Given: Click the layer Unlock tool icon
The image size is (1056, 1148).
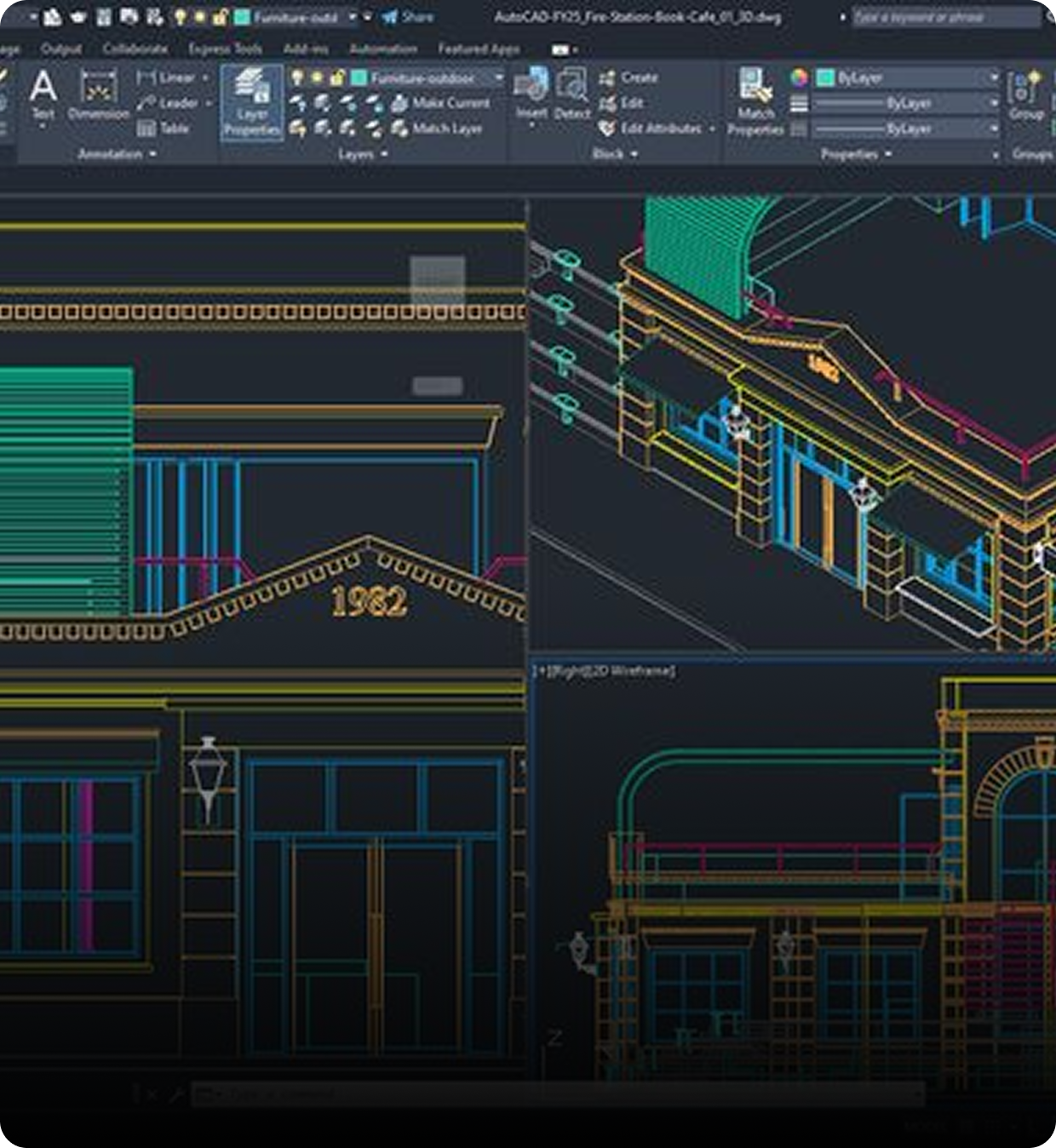Looking at the screenshot, I should coord(374,129).
